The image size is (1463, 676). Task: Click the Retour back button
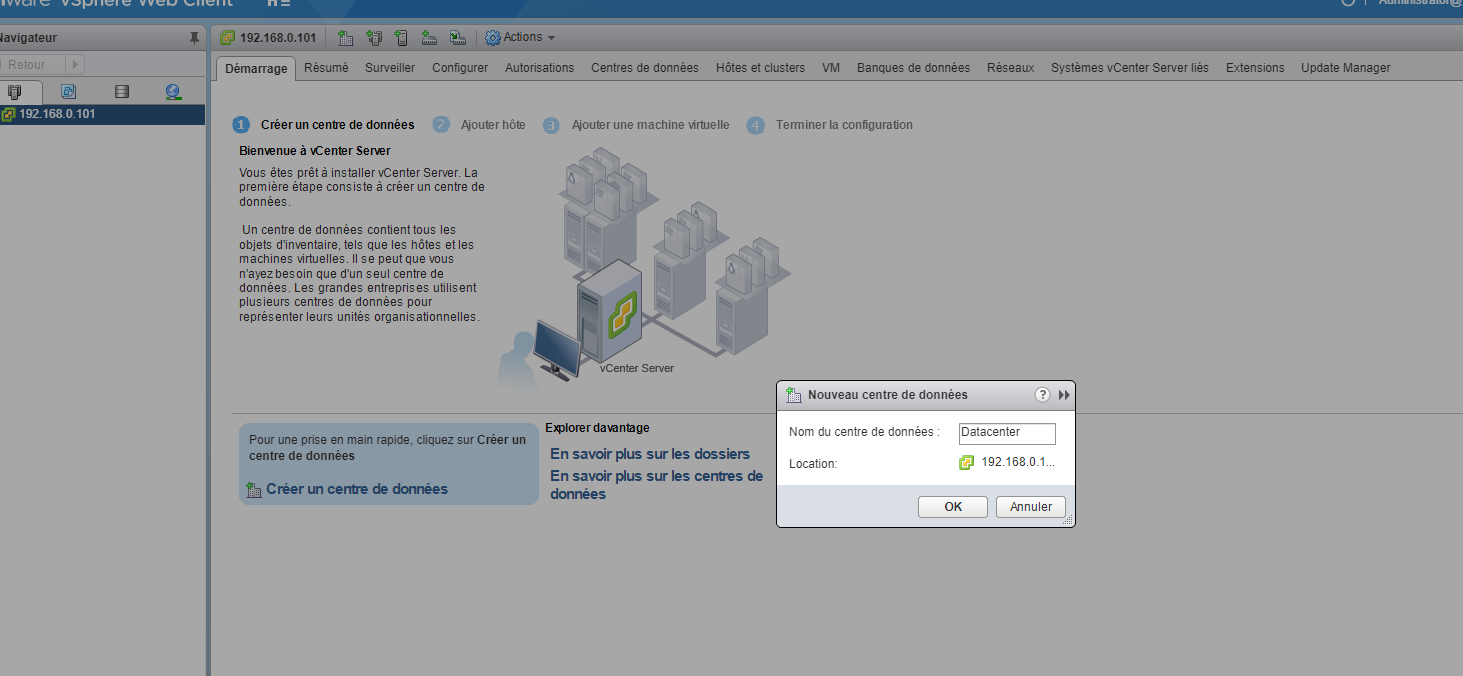pos(31,65)
